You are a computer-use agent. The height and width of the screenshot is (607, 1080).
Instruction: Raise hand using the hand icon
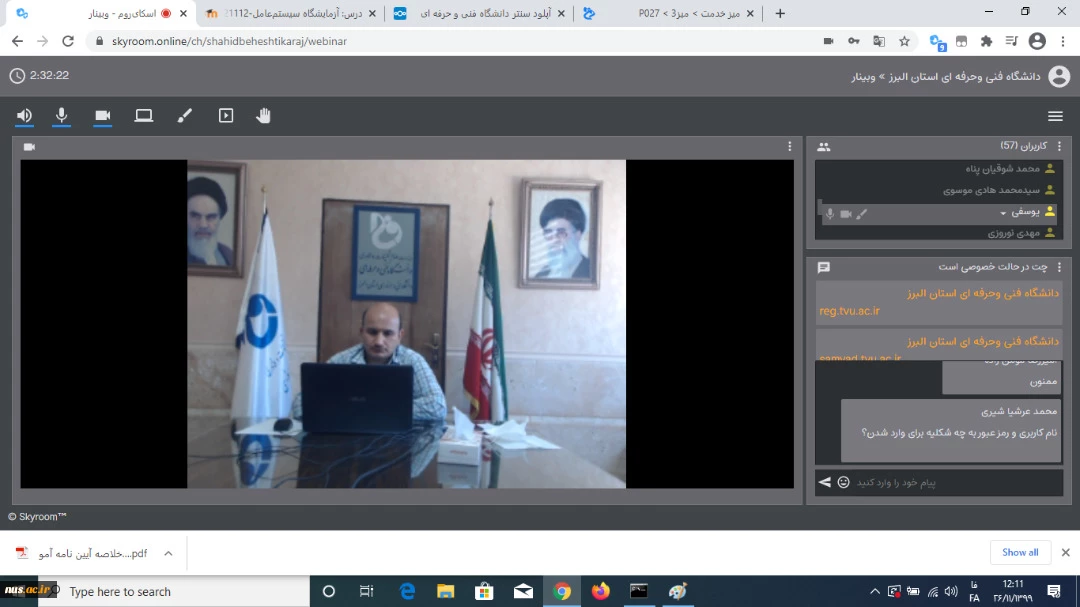pos(264,116)
